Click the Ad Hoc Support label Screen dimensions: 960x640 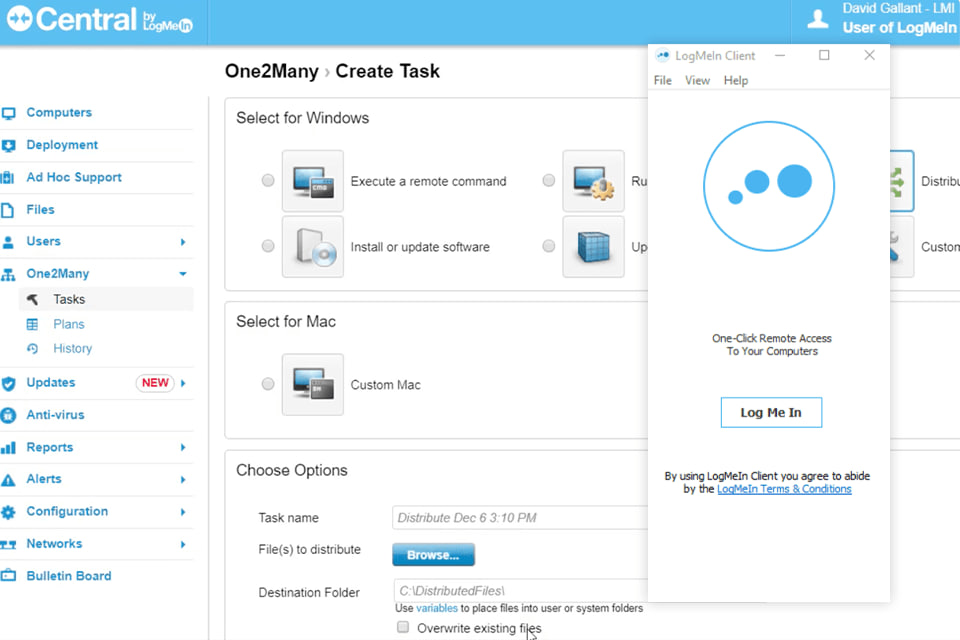click(x=74, y=178)
